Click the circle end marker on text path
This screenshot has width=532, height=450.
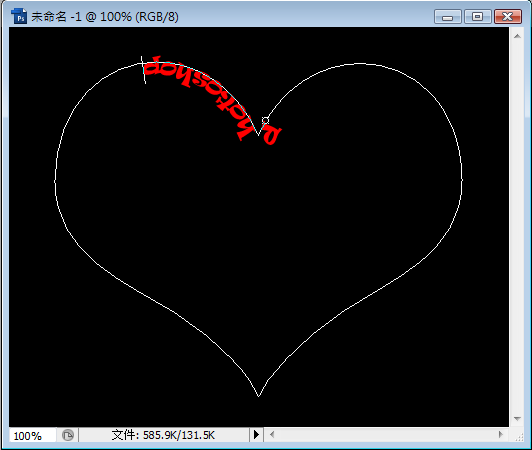point(265,120)
